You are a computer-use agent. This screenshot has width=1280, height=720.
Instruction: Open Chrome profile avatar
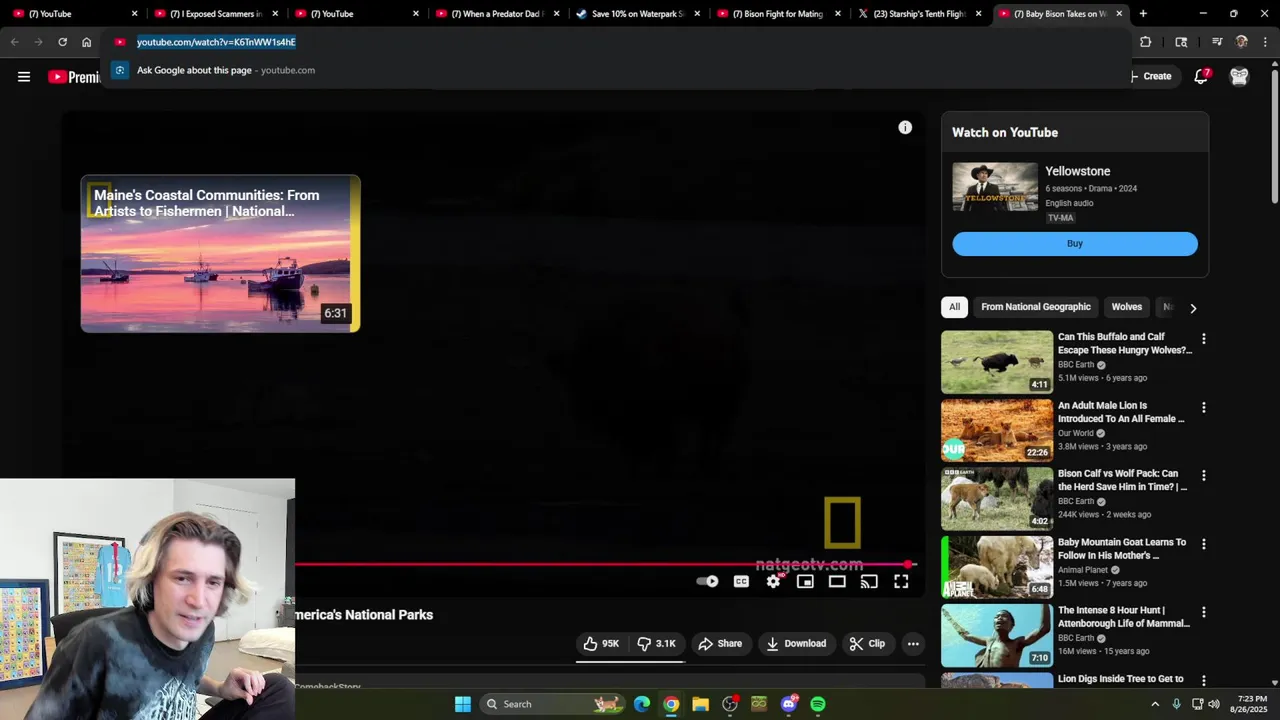click(1242, 42)
